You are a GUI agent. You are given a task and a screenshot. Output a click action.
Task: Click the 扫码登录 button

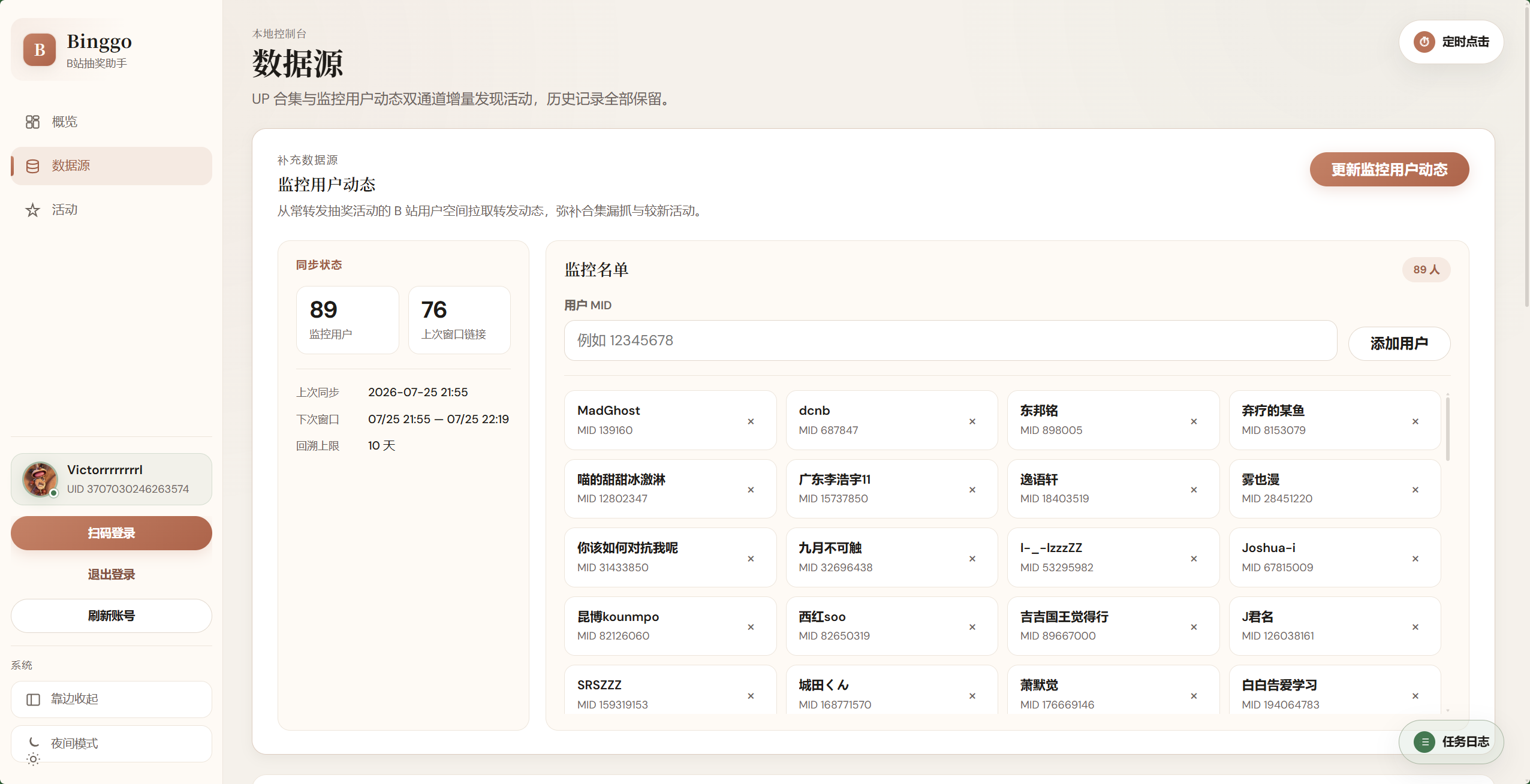(x=112, y=533)
